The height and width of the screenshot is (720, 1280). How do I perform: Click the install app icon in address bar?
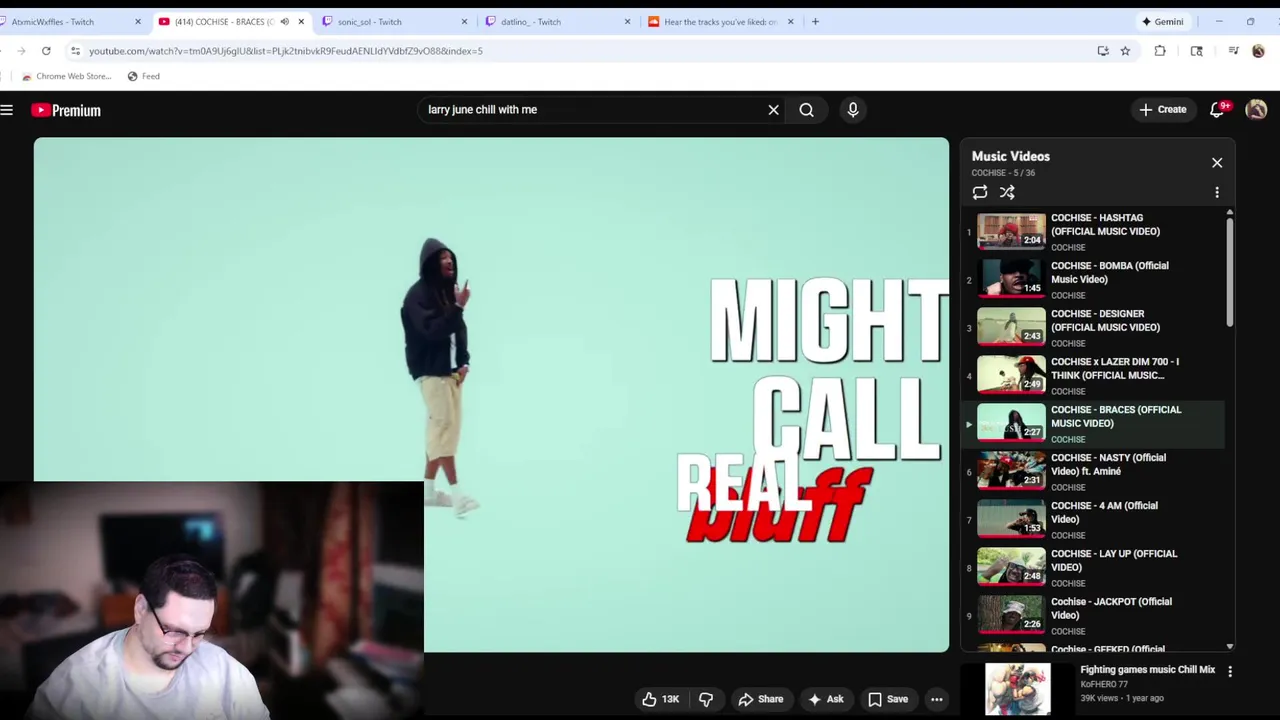pos(1103,51)
